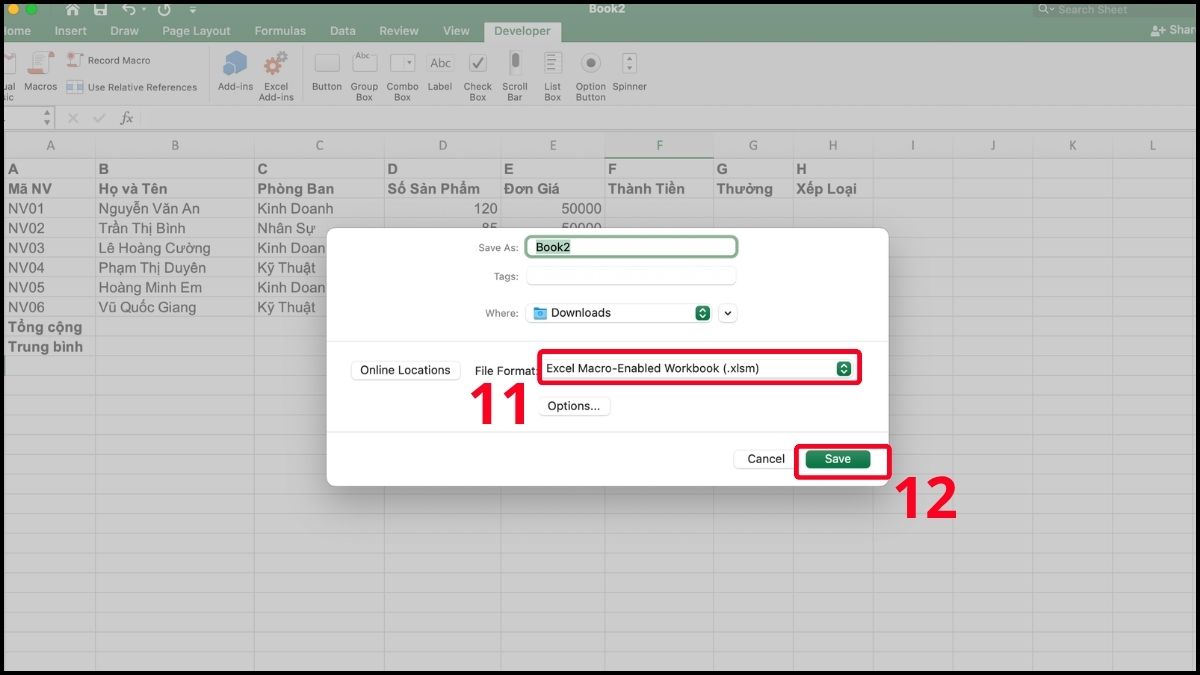Select column J header
The height and width of the screenshot is (675, 1200).
(x=993, y=146)
